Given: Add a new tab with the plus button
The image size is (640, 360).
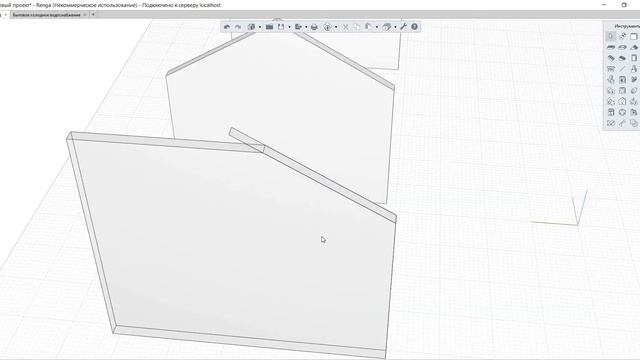Looking at the screenshot, I should pos(93,15).
